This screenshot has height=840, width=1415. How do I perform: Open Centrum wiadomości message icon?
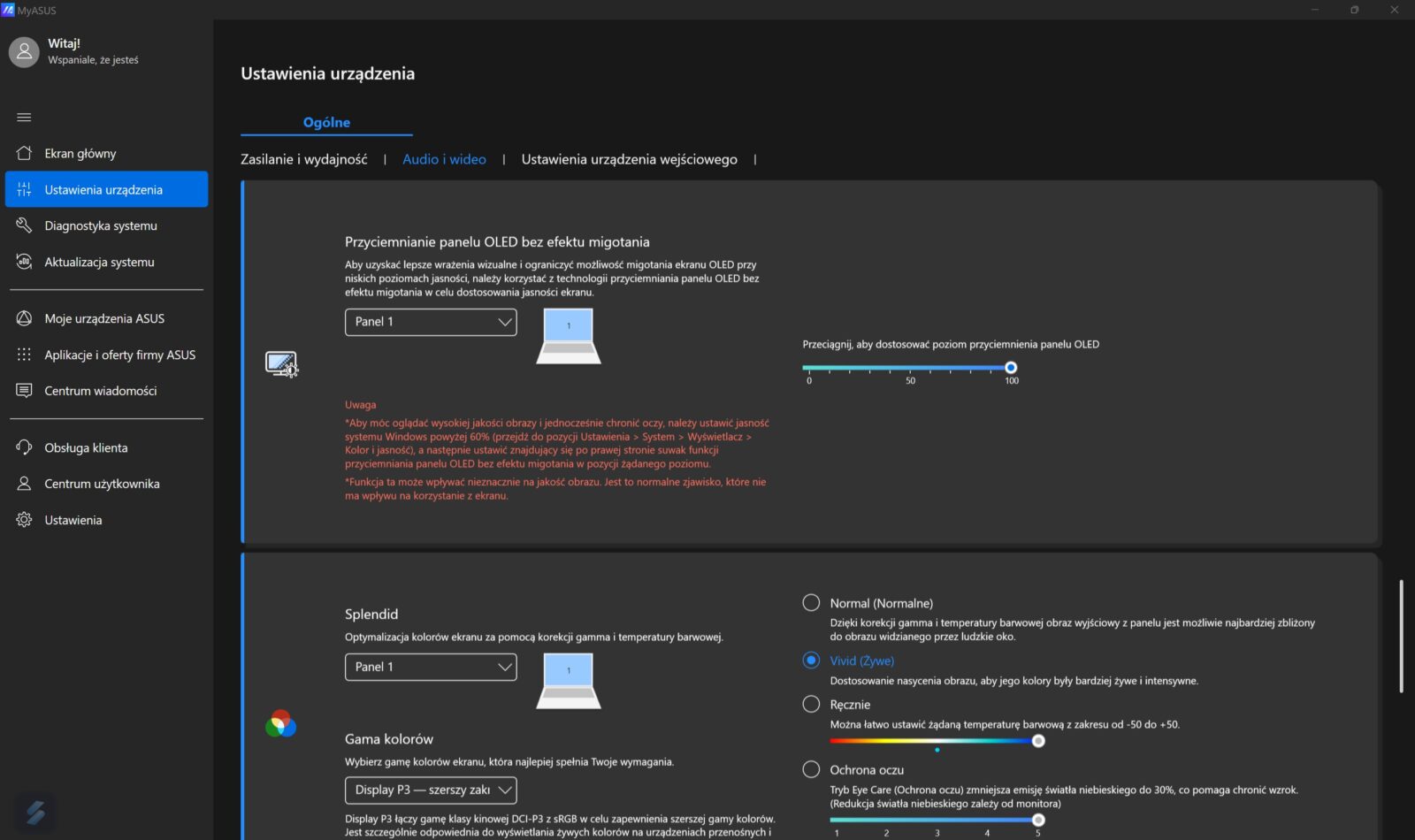pos(24,391)
